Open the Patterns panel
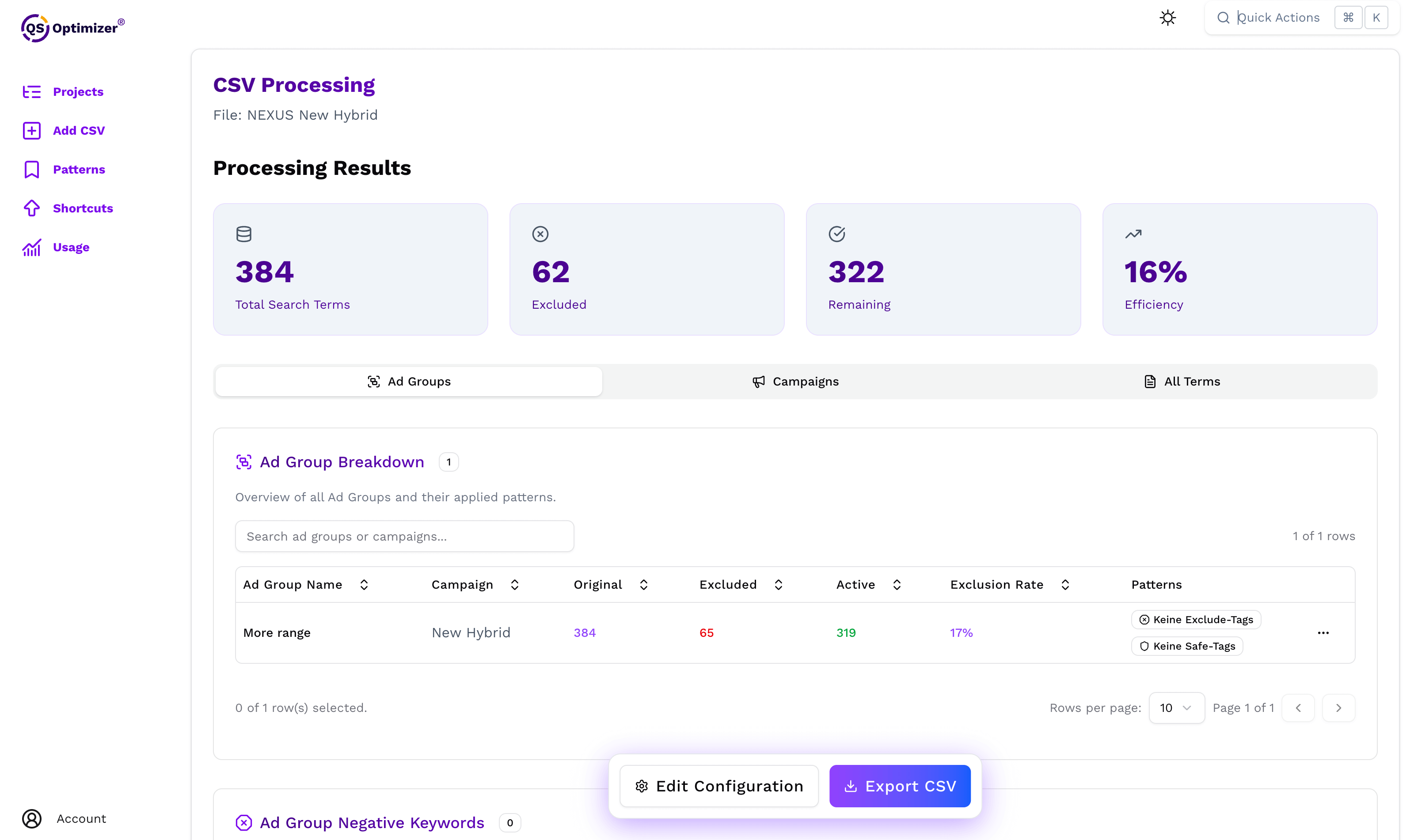 click(79, 169)
